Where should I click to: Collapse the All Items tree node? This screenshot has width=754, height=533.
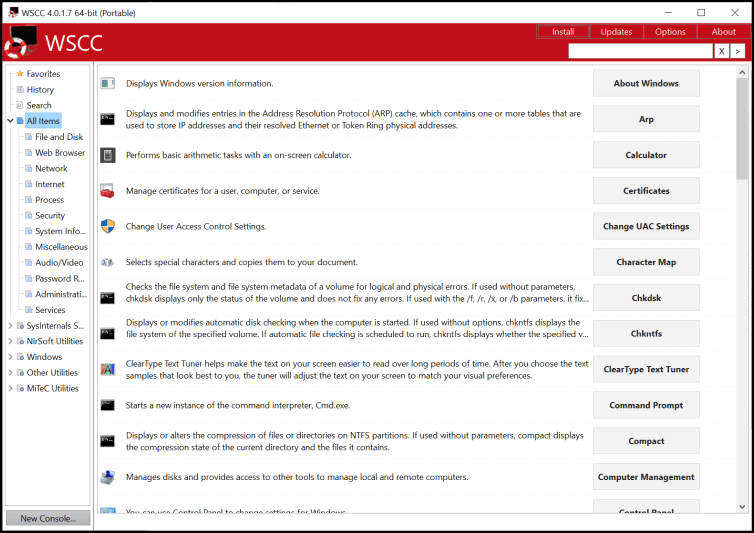tap(10, 121)
